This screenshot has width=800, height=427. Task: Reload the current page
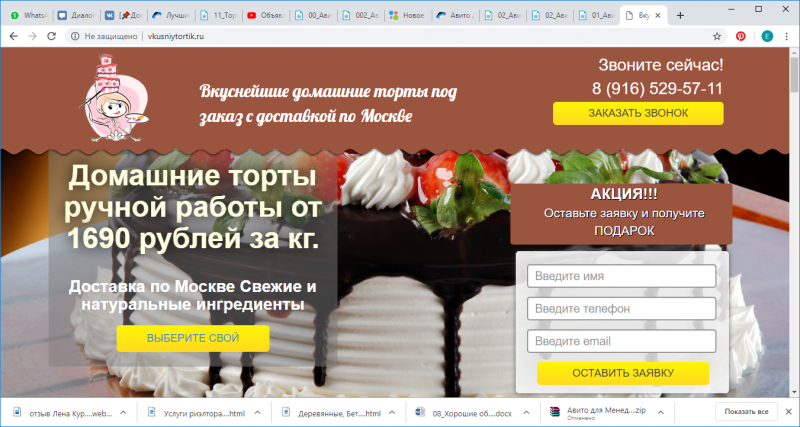tap(52, 36)
